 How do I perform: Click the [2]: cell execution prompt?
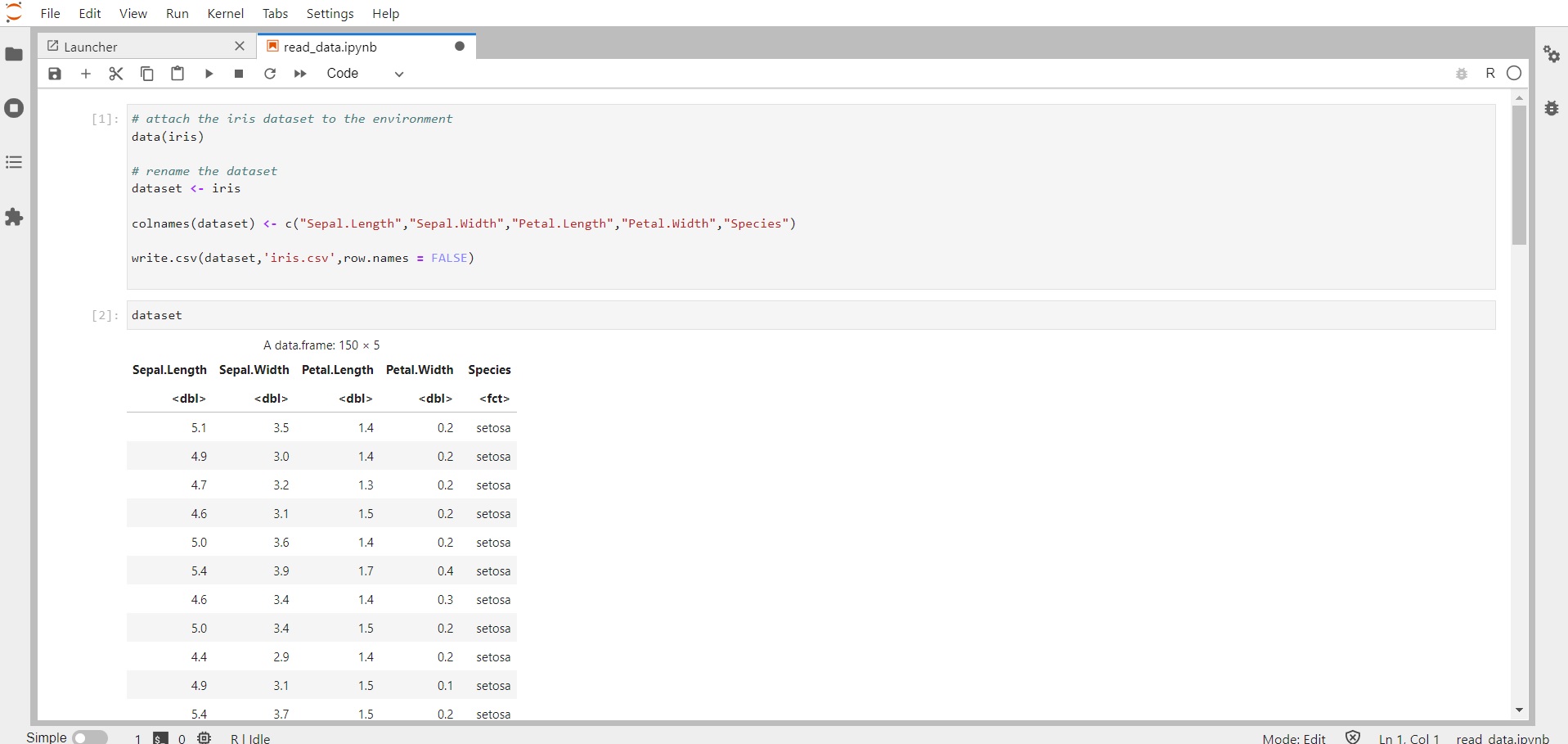(x=105, y=316)
